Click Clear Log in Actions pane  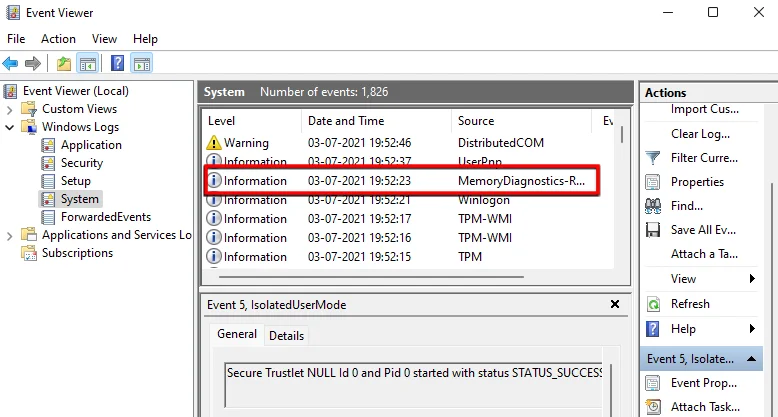pyautogui.click(x=698, y=134)
